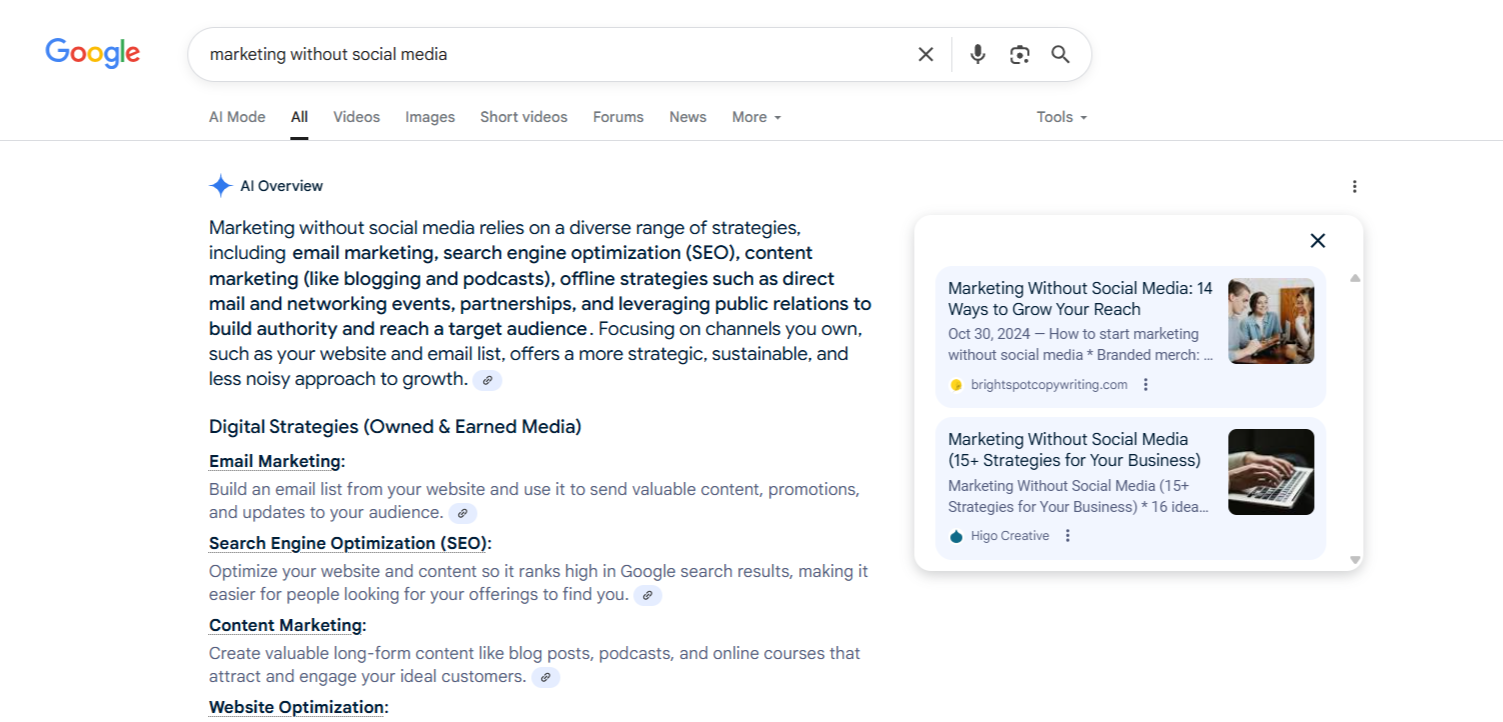This screenshot has width=1503, height=722.
Task: Open the '14 Ways to Grow Your Reach' article
Action: [1080, 299]
